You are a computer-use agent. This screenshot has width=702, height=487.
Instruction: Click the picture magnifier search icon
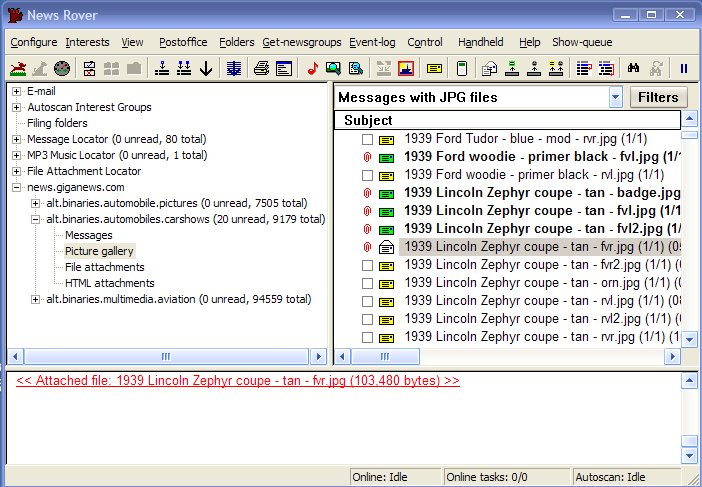pyautogui.click(x=334, y=68)
